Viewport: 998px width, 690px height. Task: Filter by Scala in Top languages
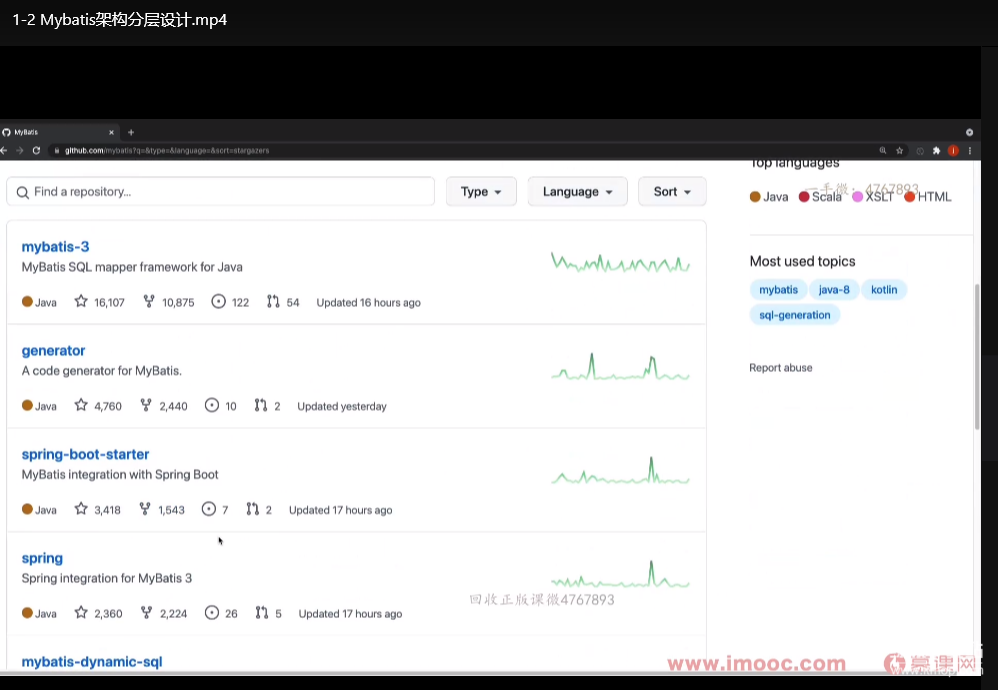[x=820, y=197]
